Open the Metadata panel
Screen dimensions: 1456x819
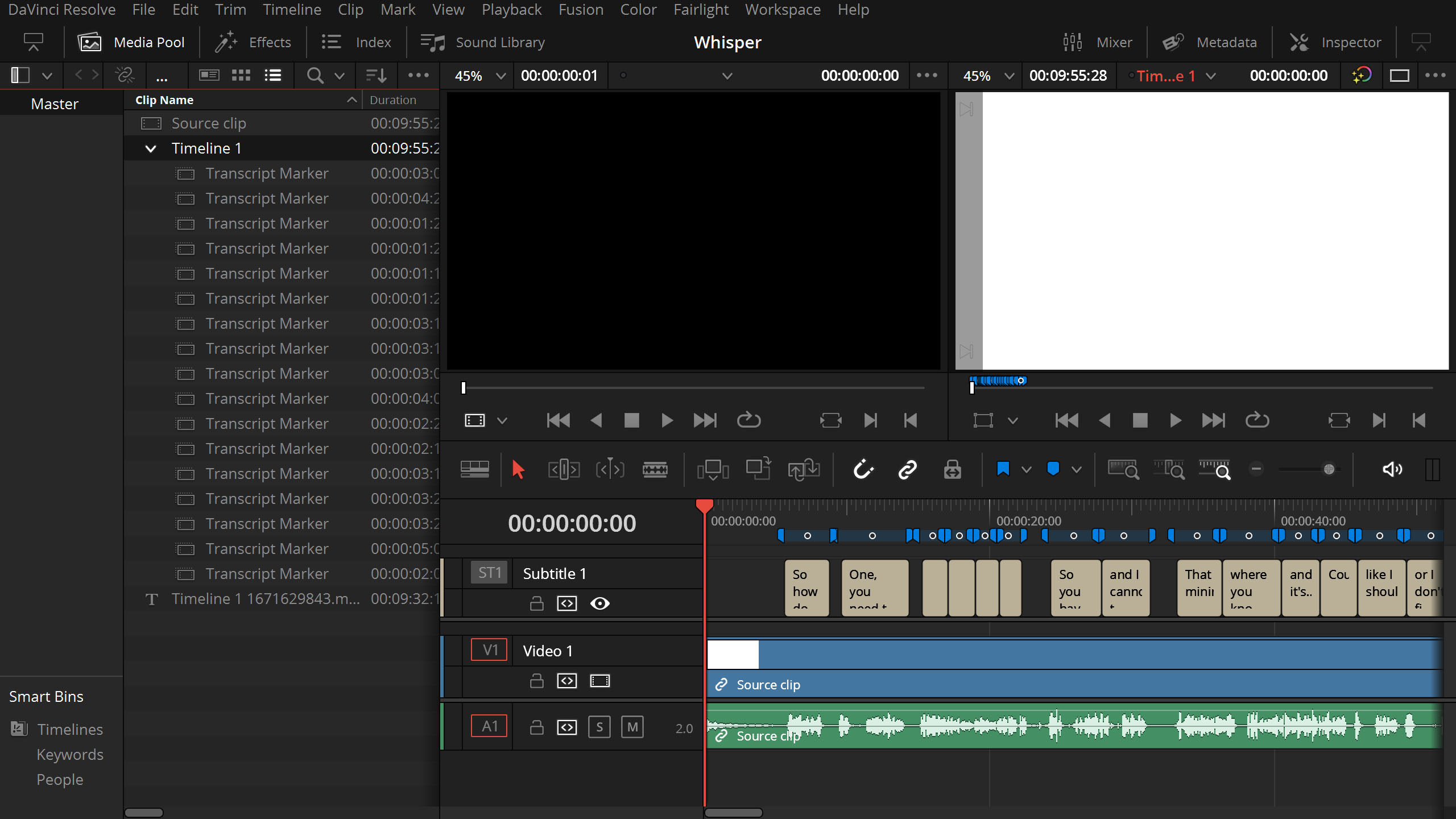[1209, 42]
